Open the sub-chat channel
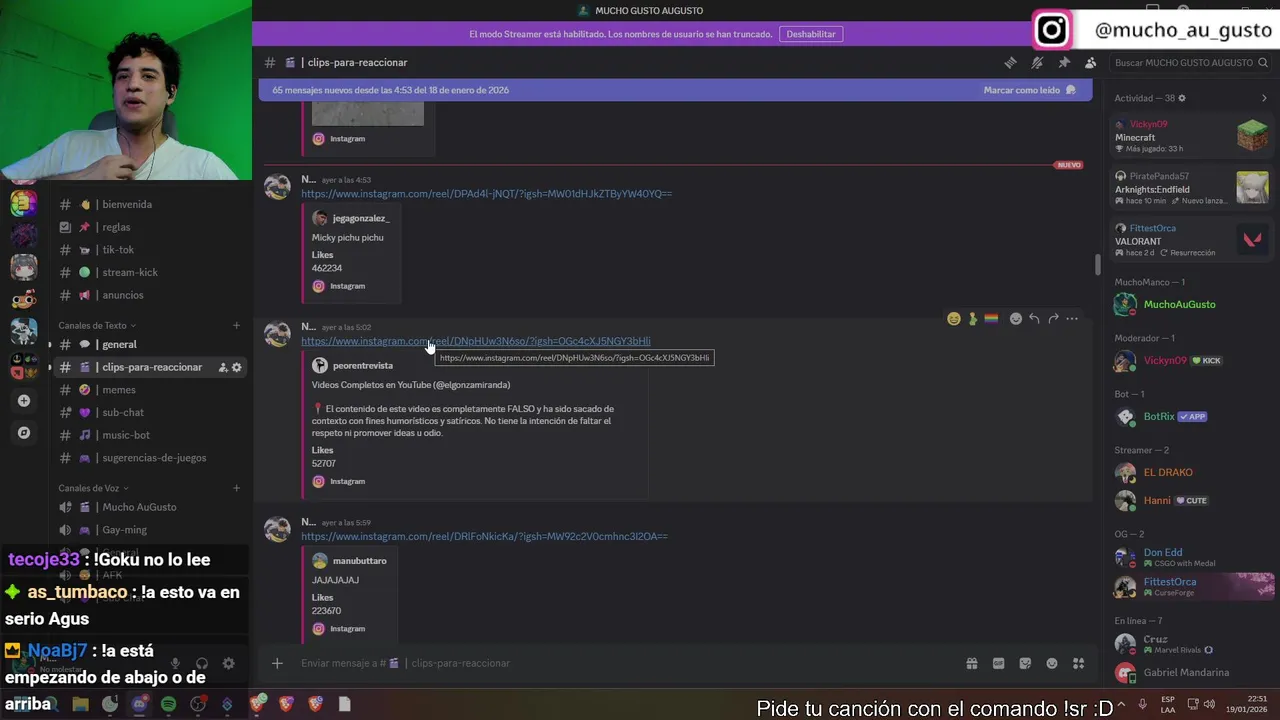Viewport: 1280px width, 720px height. pyautogui.click(x=123, y=412)
